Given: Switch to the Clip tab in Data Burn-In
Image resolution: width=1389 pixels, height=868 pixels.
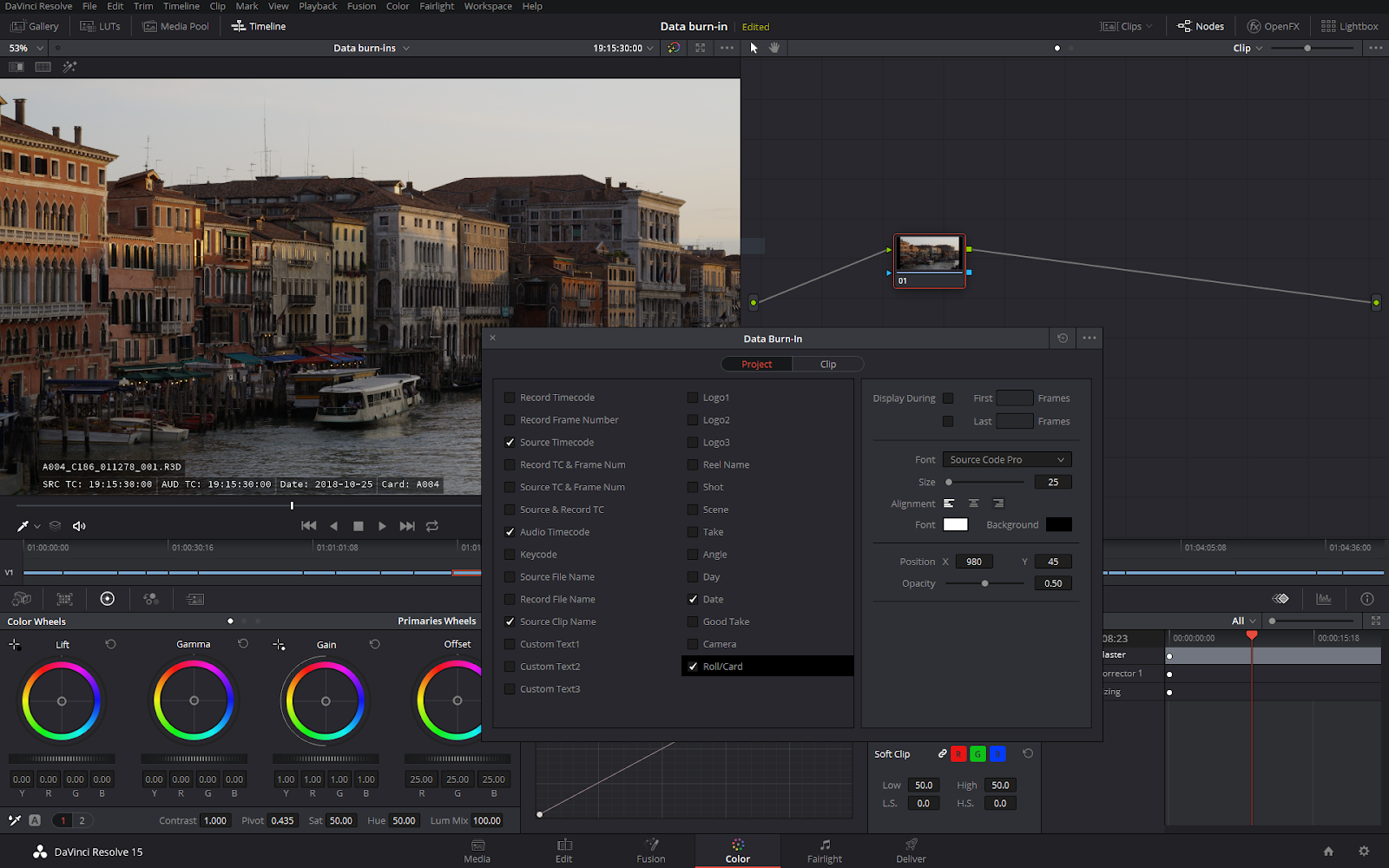Looking at the screenshot, I should coord(828,364).
